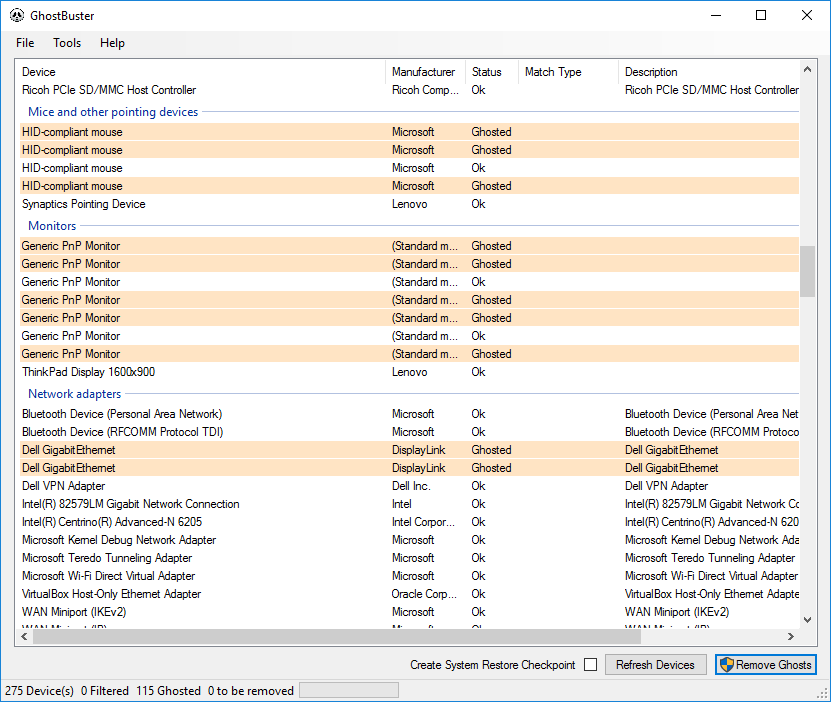831x702 pixels.
Task: Click the GhostBuster app icon in title bar
Action: click(x=16, y=15)
